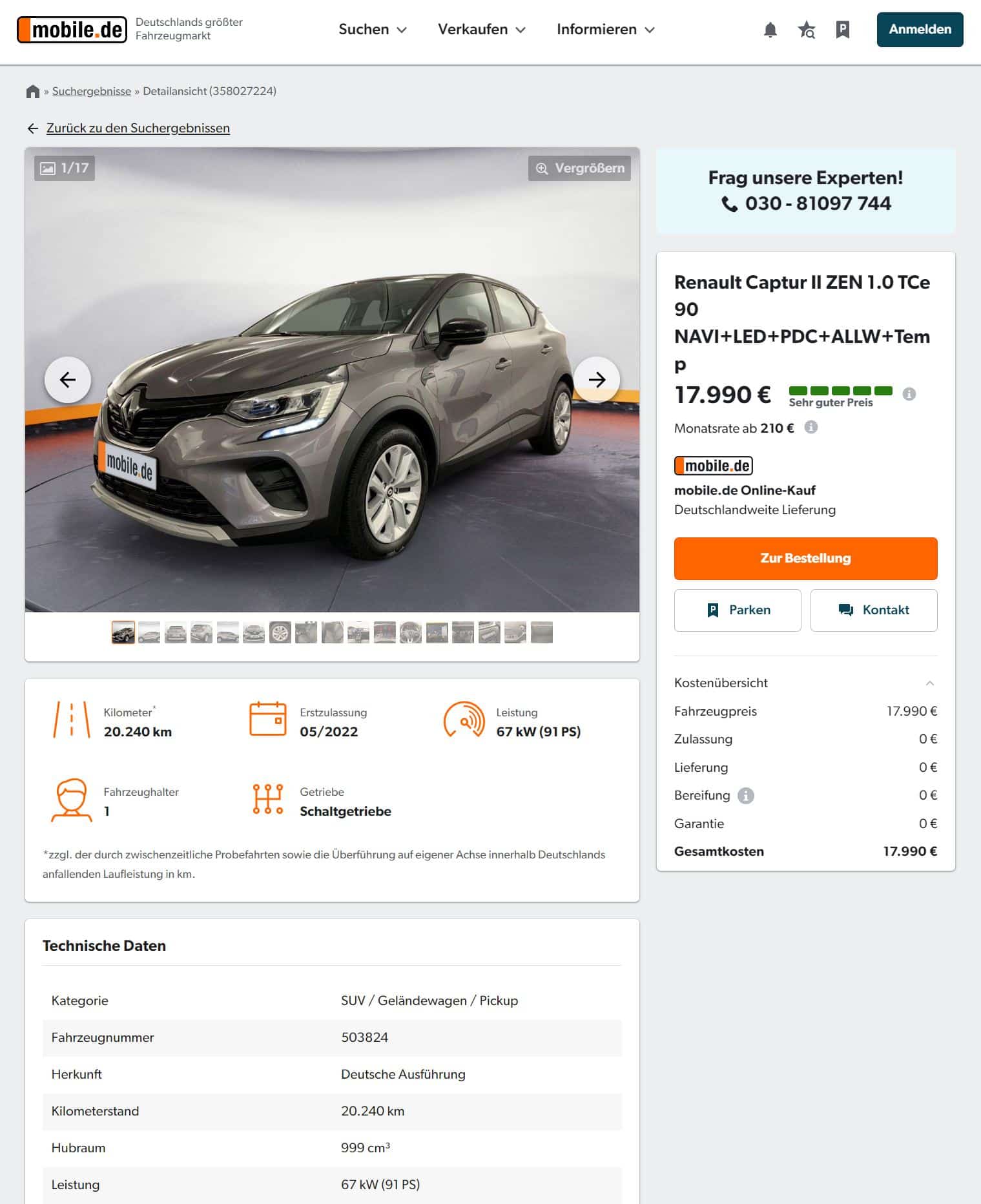Click the green Sehr guter Preis rating bar
The height and width of the screenshot is (1204, 981).
(x=840, y=391)
